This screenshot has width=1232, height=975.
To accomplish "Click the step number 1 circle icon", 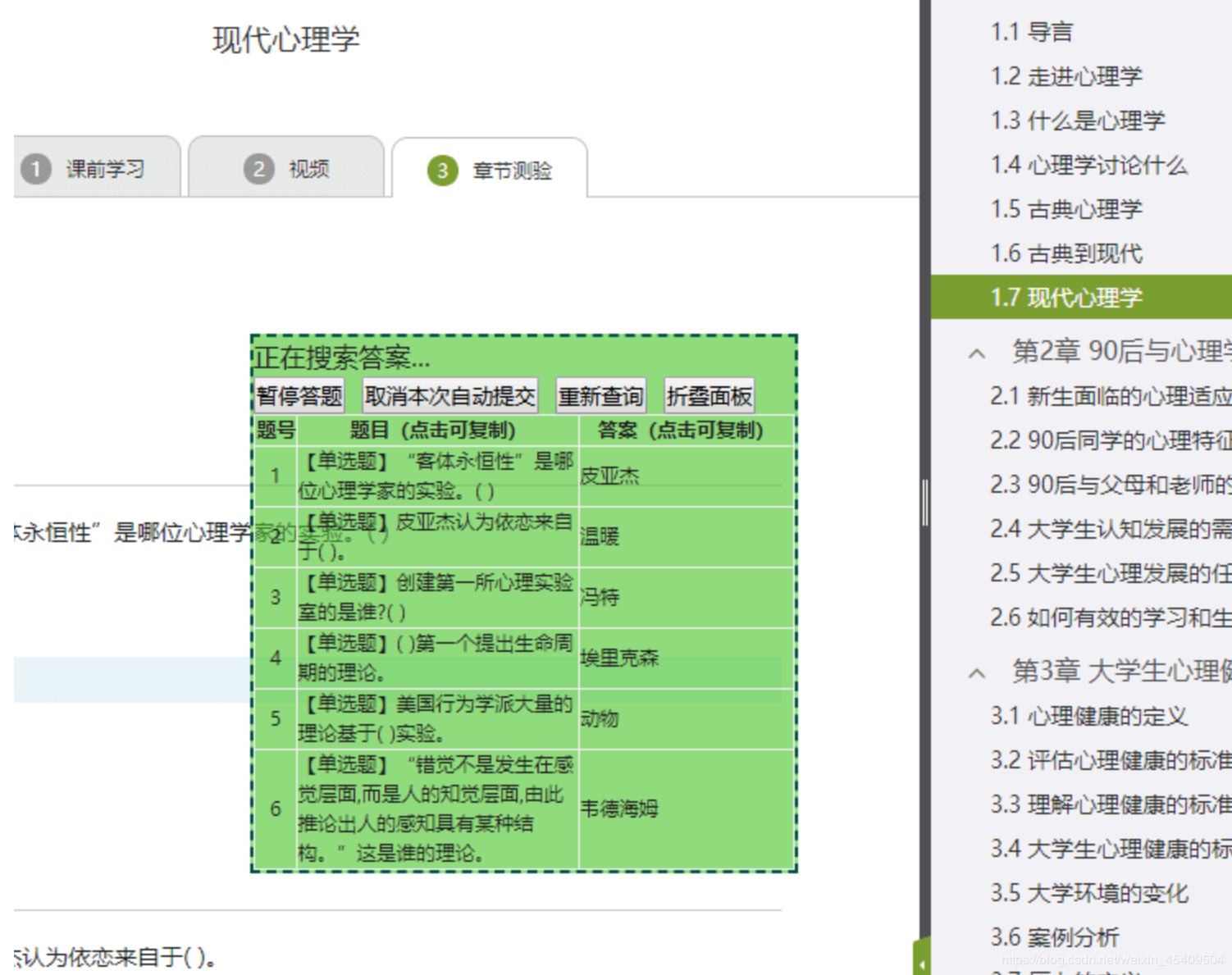I will click(35, 169).
